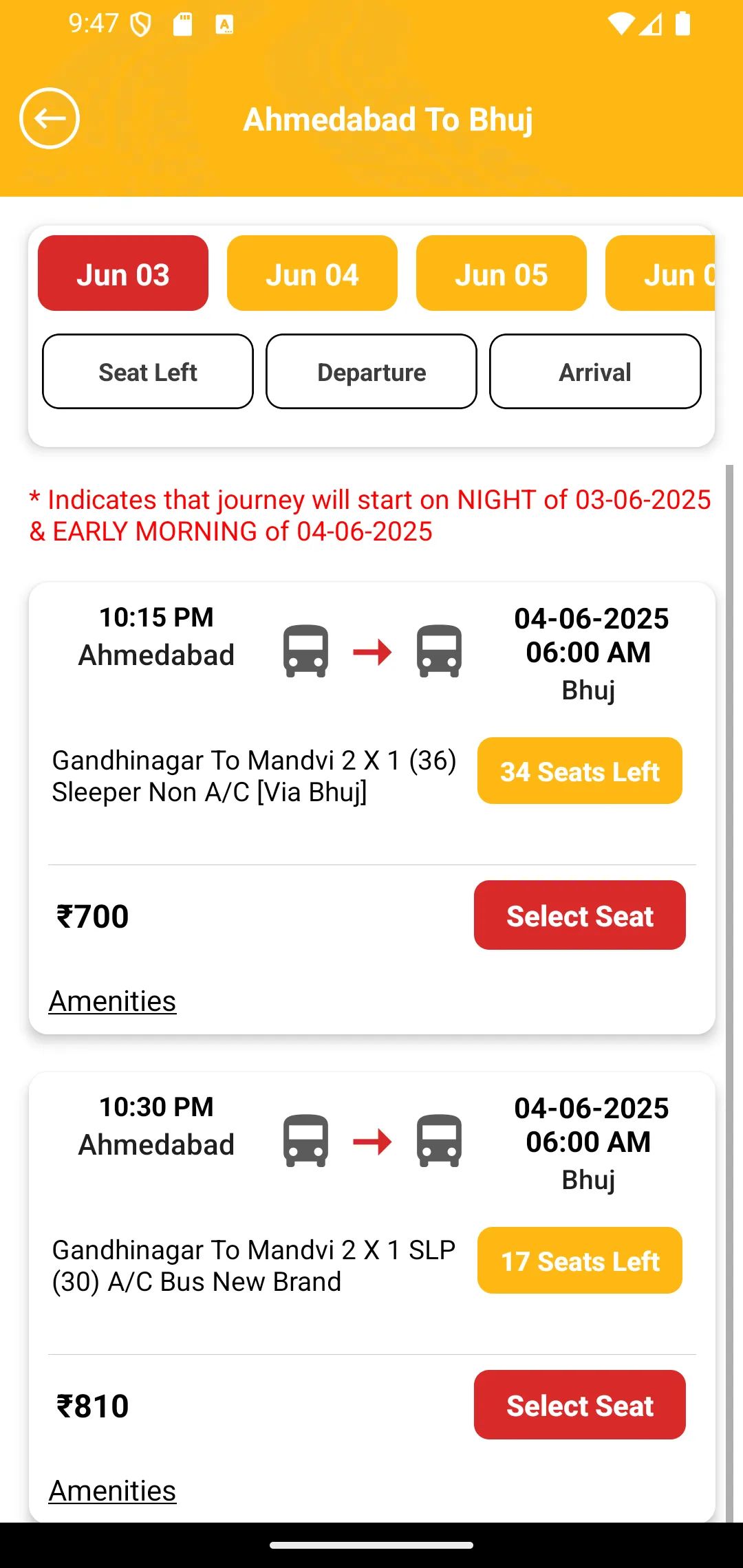Sort buses by Departure
Image resolution: width=743 pixels, height=1568 pixels.
pyautogui.click(x=371, y=371)
